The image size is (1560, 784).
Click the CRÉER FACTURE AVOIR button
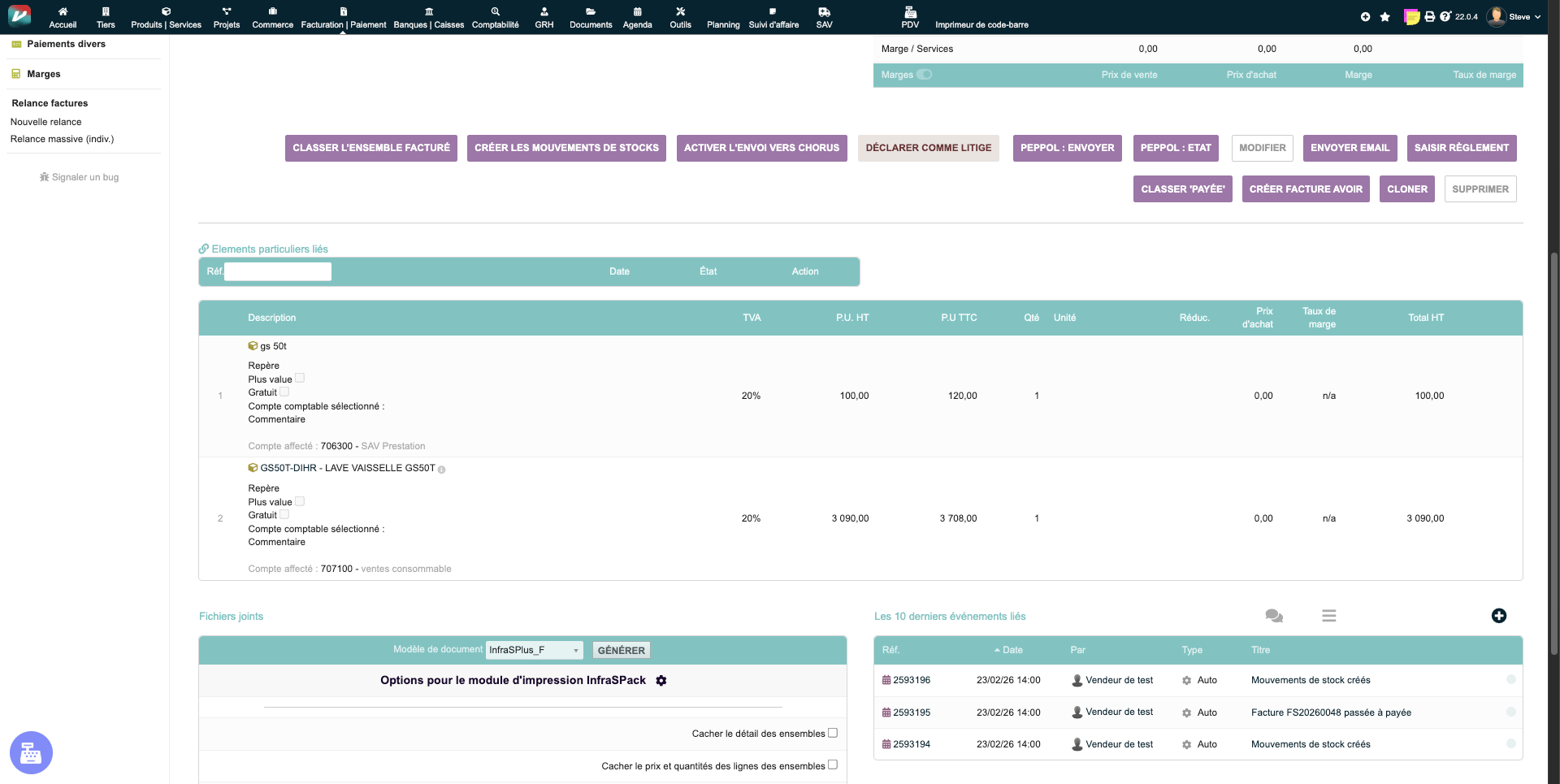click(1305, 189)
